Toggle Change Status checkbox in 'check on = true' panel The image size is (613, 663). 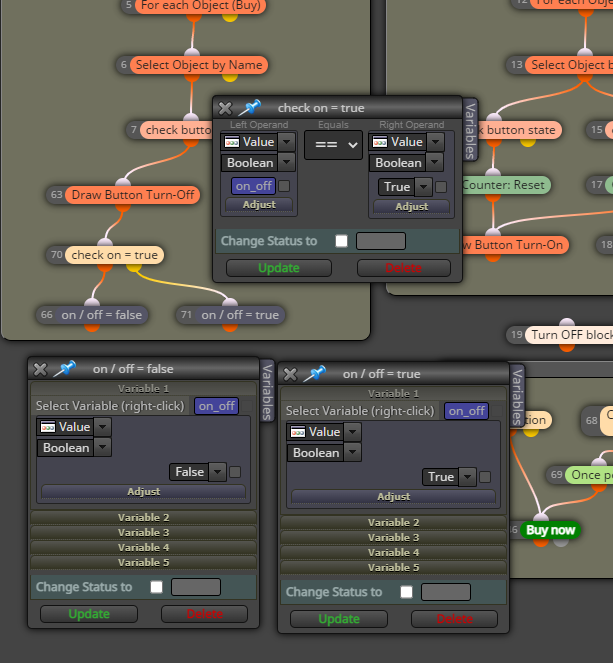pos(341,241)
